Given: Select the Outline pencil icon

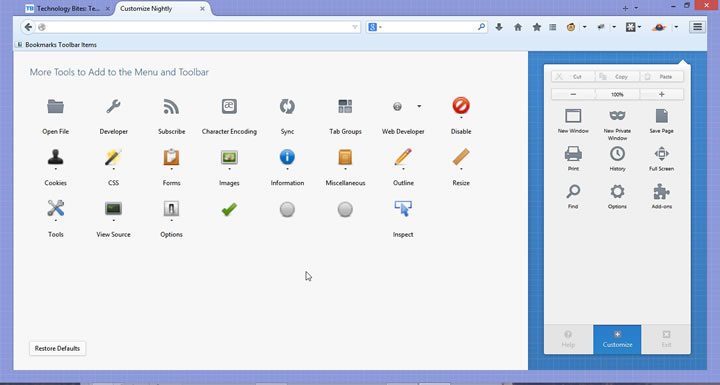Looking at the screenshot, I should click(403, 157).
